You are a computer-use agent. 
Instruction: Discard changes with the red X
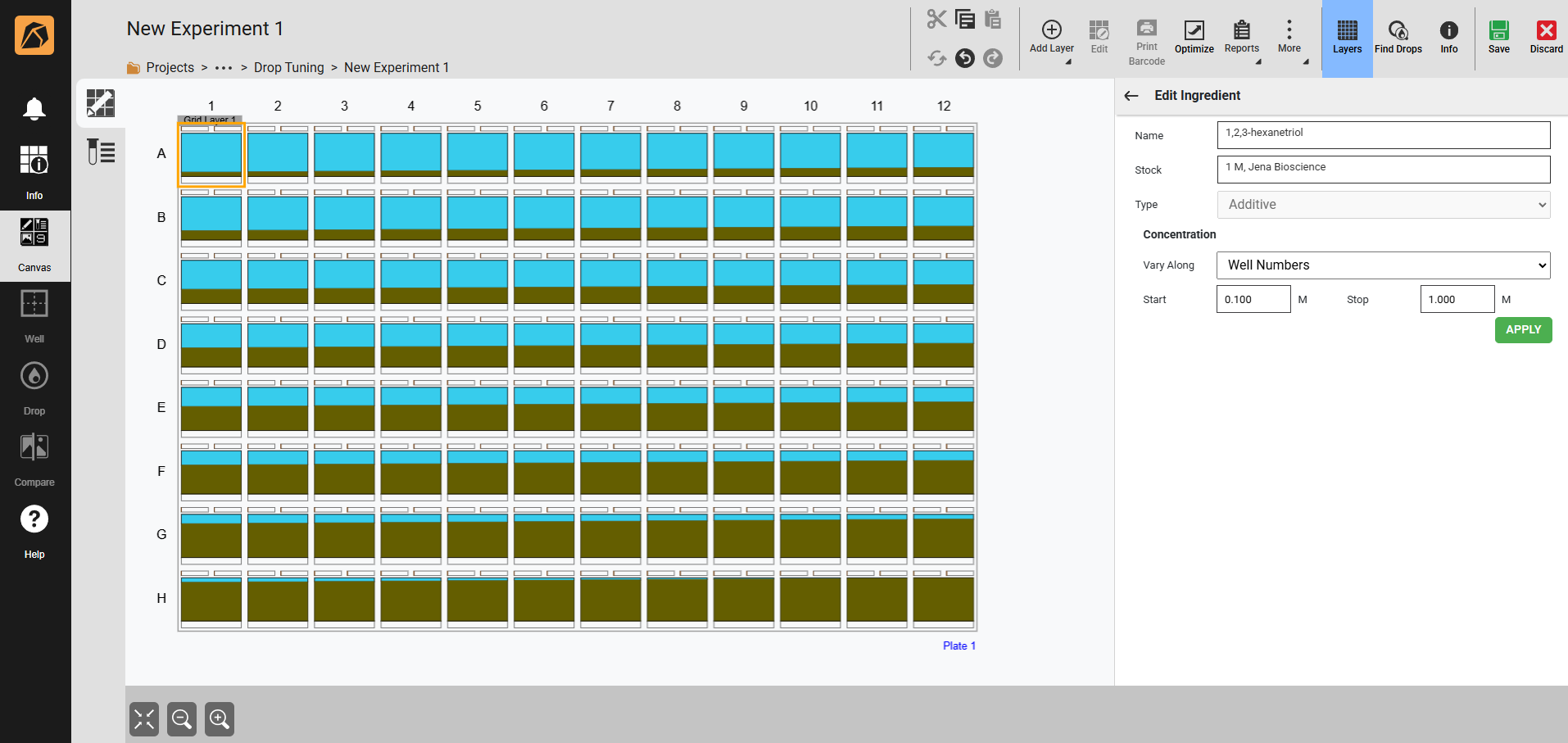pos(1546,38)
